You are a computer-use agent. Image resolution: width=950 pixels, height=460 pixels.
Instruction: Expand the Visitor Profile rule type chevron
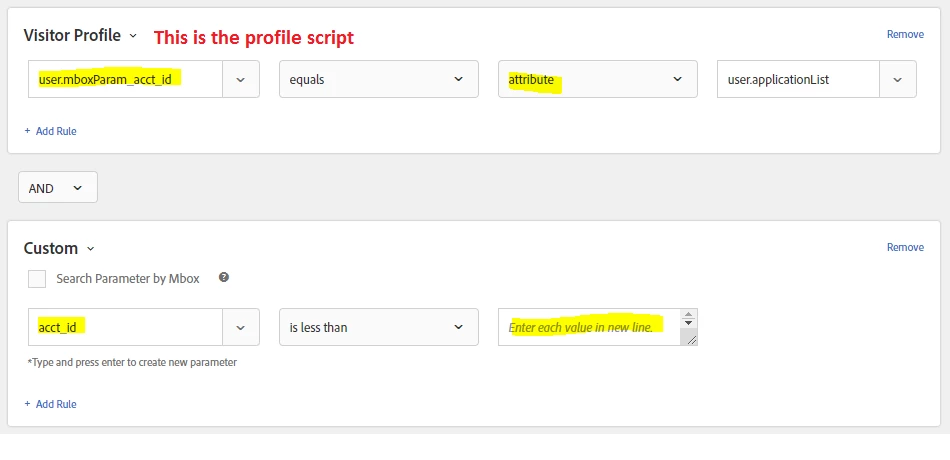(x=133, y=36)
